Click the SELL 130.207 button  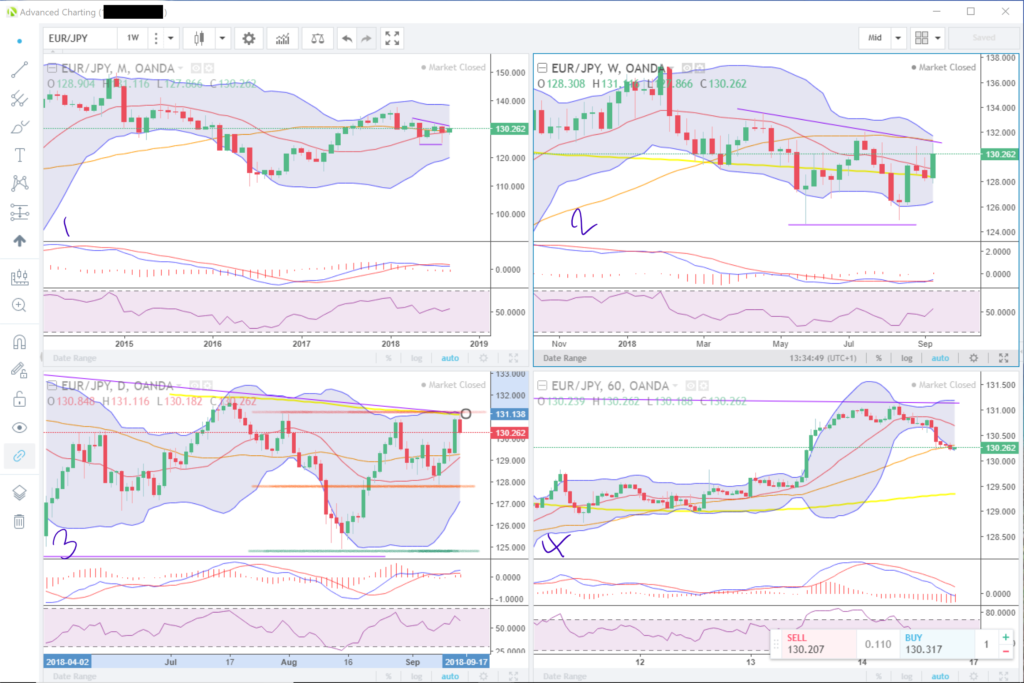click(812, 644)
